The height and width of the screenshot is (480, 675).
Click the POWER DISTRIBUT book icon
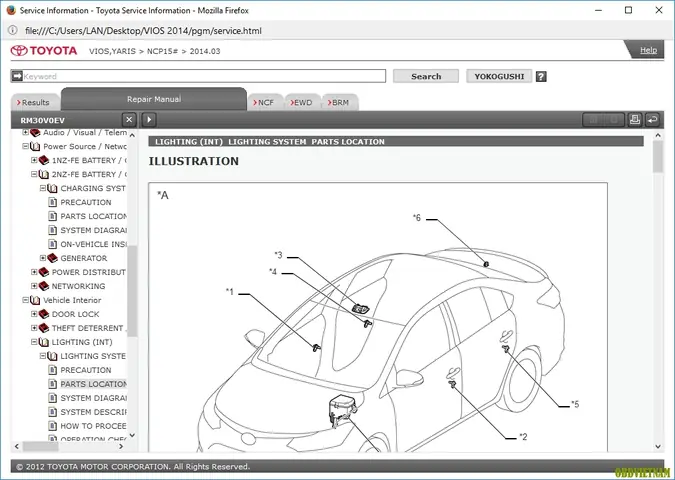[x=44, y=272]
